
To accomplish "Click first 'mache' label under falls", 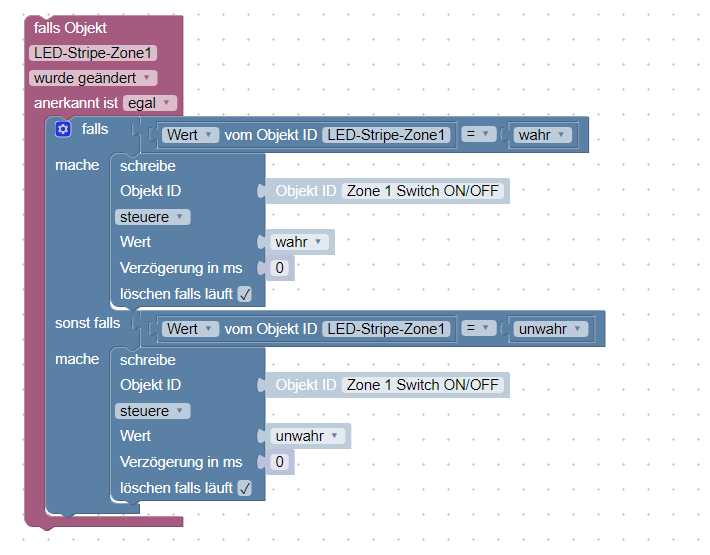I will pos(77,165).
